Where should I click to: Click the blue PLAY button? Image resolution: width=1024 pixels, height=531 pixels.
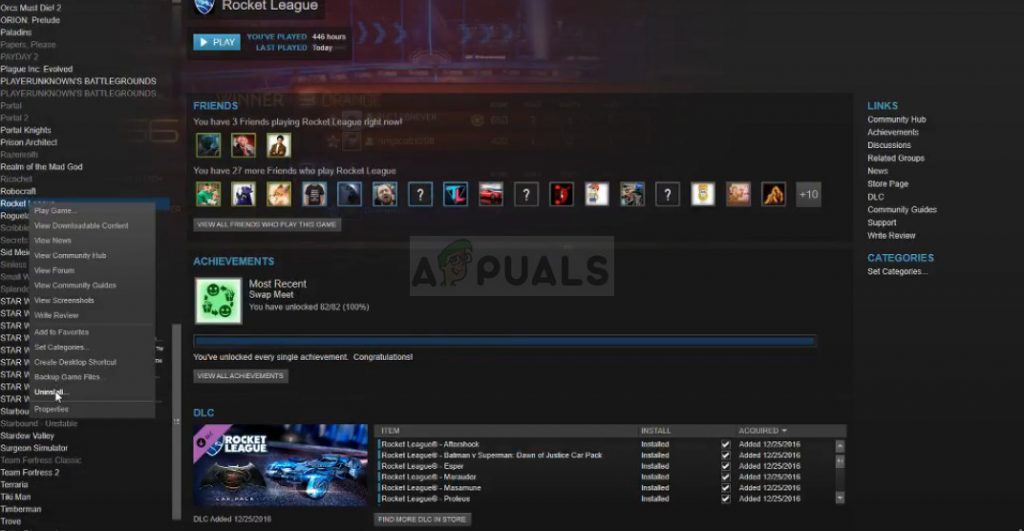coord(217,42)
